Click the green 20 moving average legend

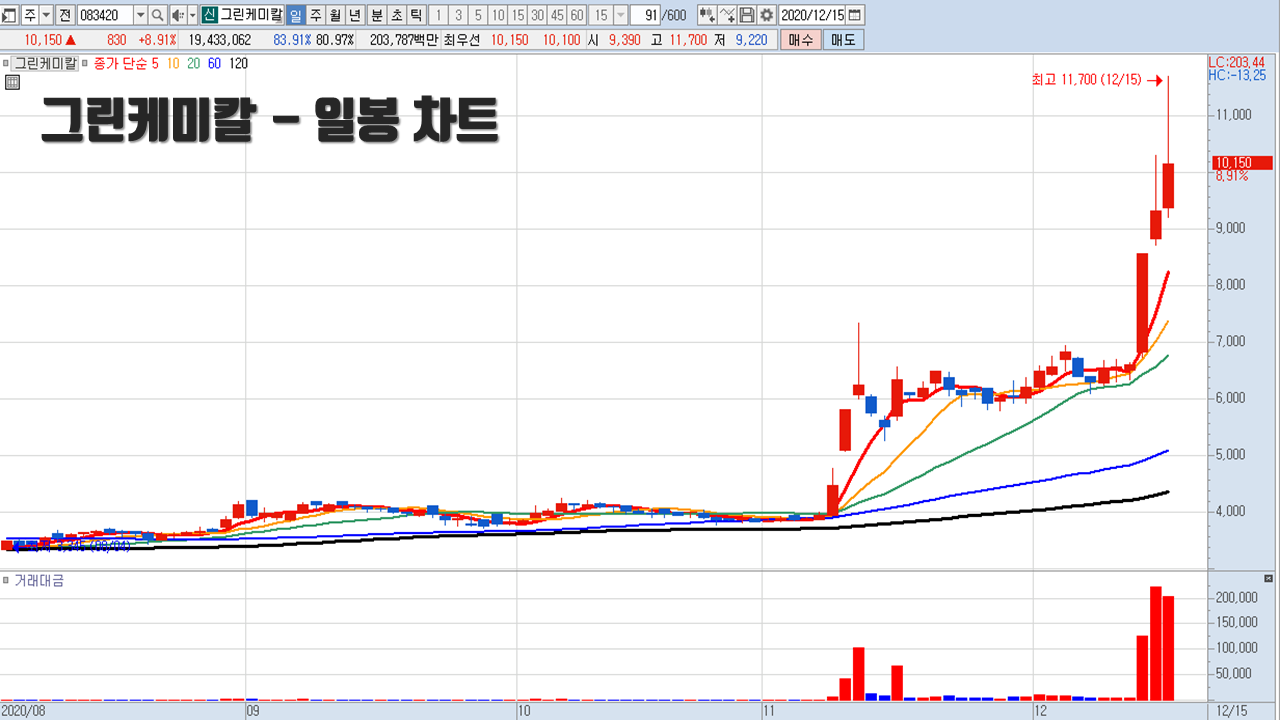(193, 63)
